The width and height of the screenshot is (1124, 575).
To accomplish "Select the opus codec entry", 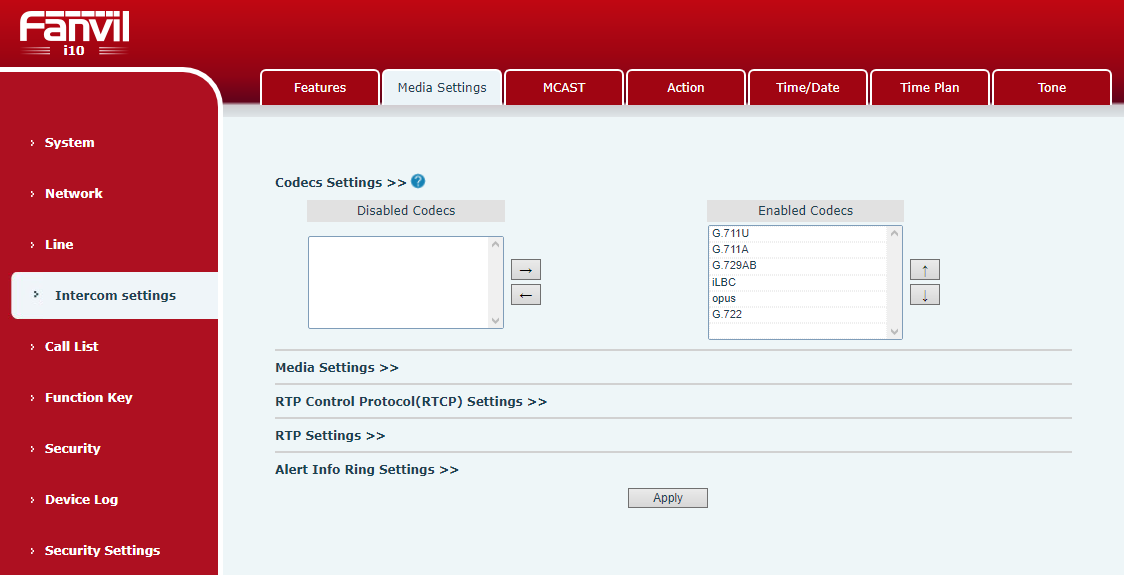I will point(724,299).
